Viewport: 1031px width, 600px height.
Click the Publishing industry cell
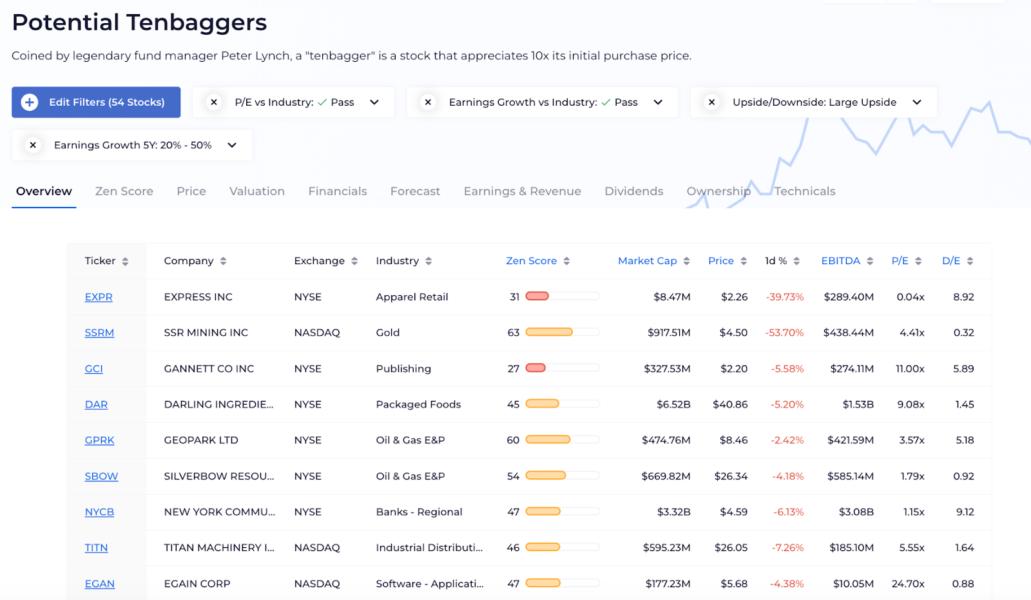403,369
